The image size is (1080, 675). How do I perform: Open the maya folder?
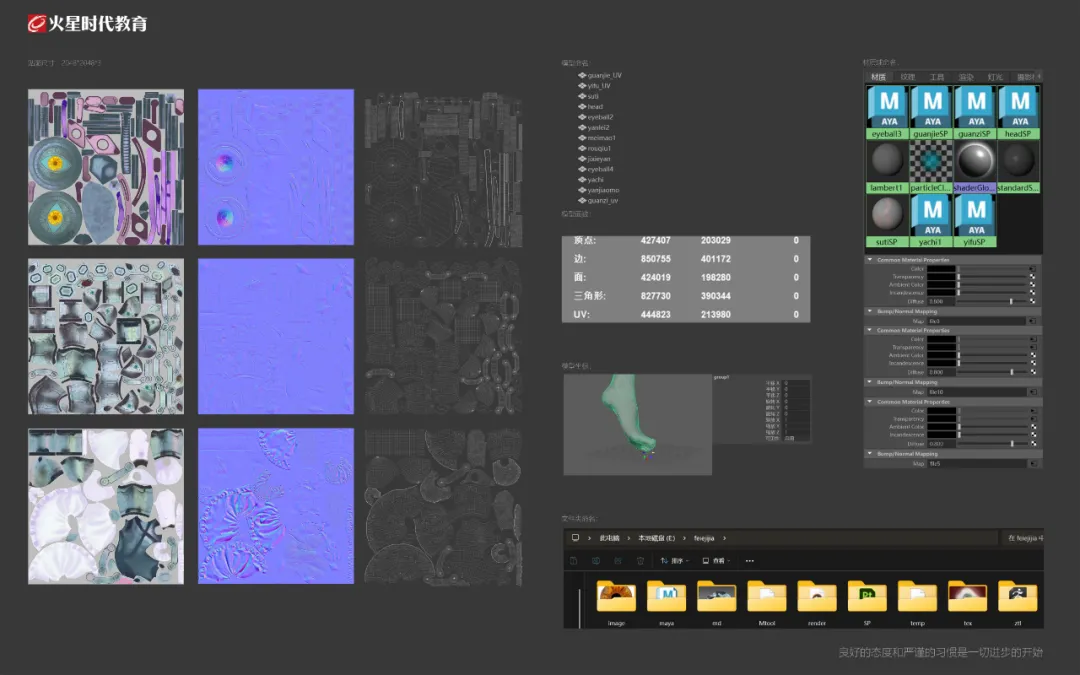coord(666,597)
